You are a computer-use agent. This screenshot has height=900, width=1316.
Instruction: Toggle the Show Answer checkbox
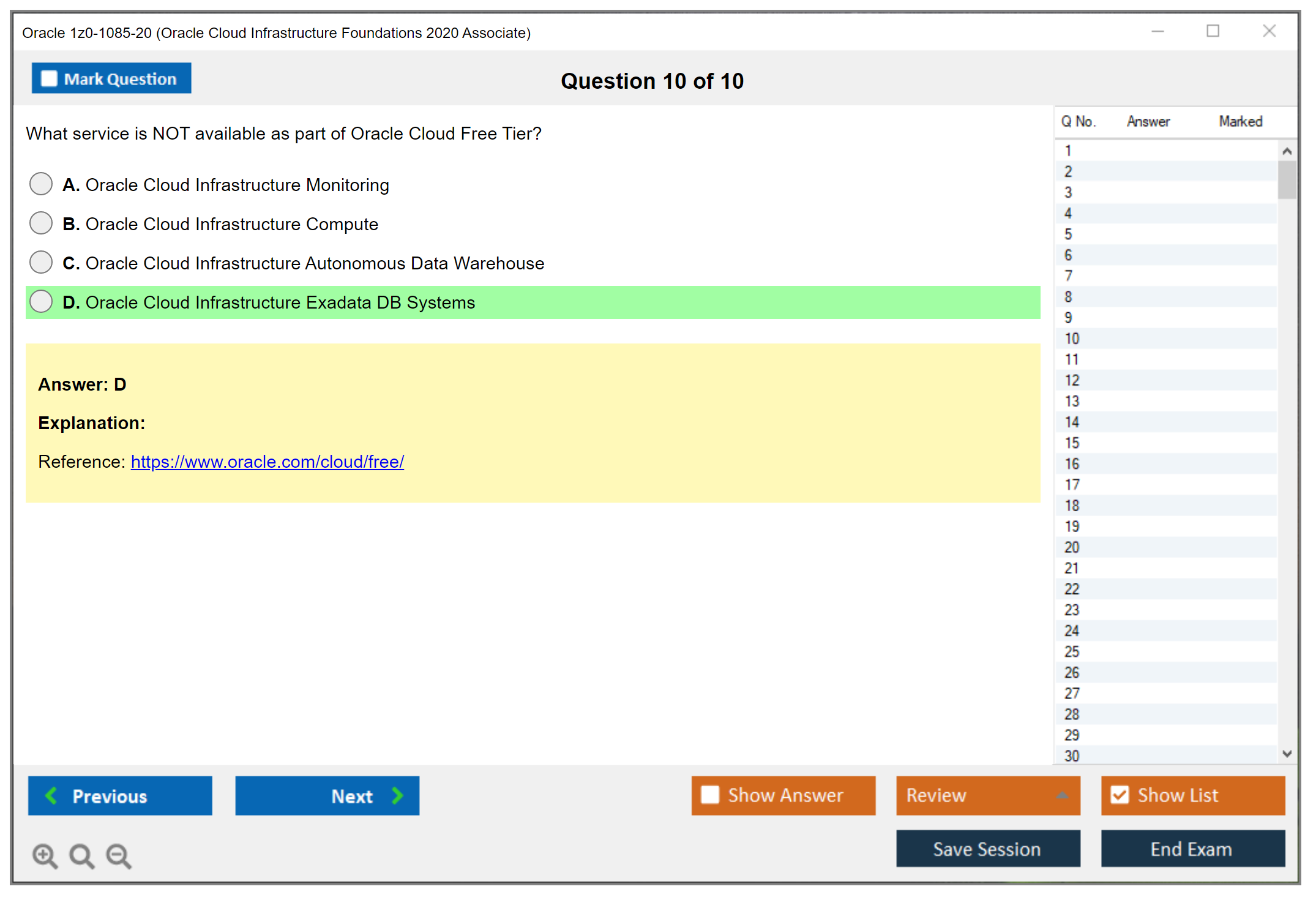(710, 795)
